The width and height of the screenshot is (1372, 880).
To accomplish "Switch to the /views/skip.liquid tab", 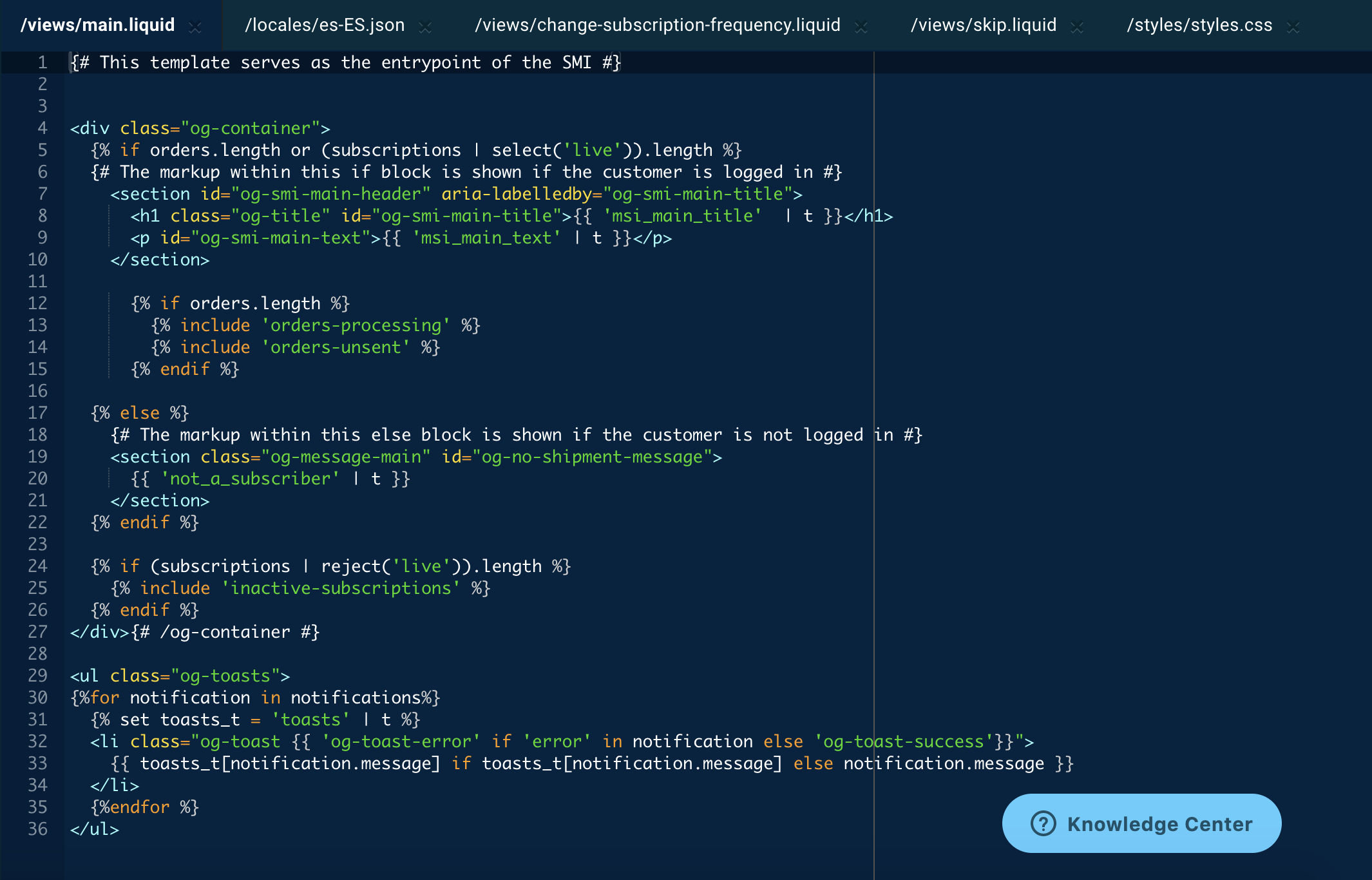I will (983, 25).
